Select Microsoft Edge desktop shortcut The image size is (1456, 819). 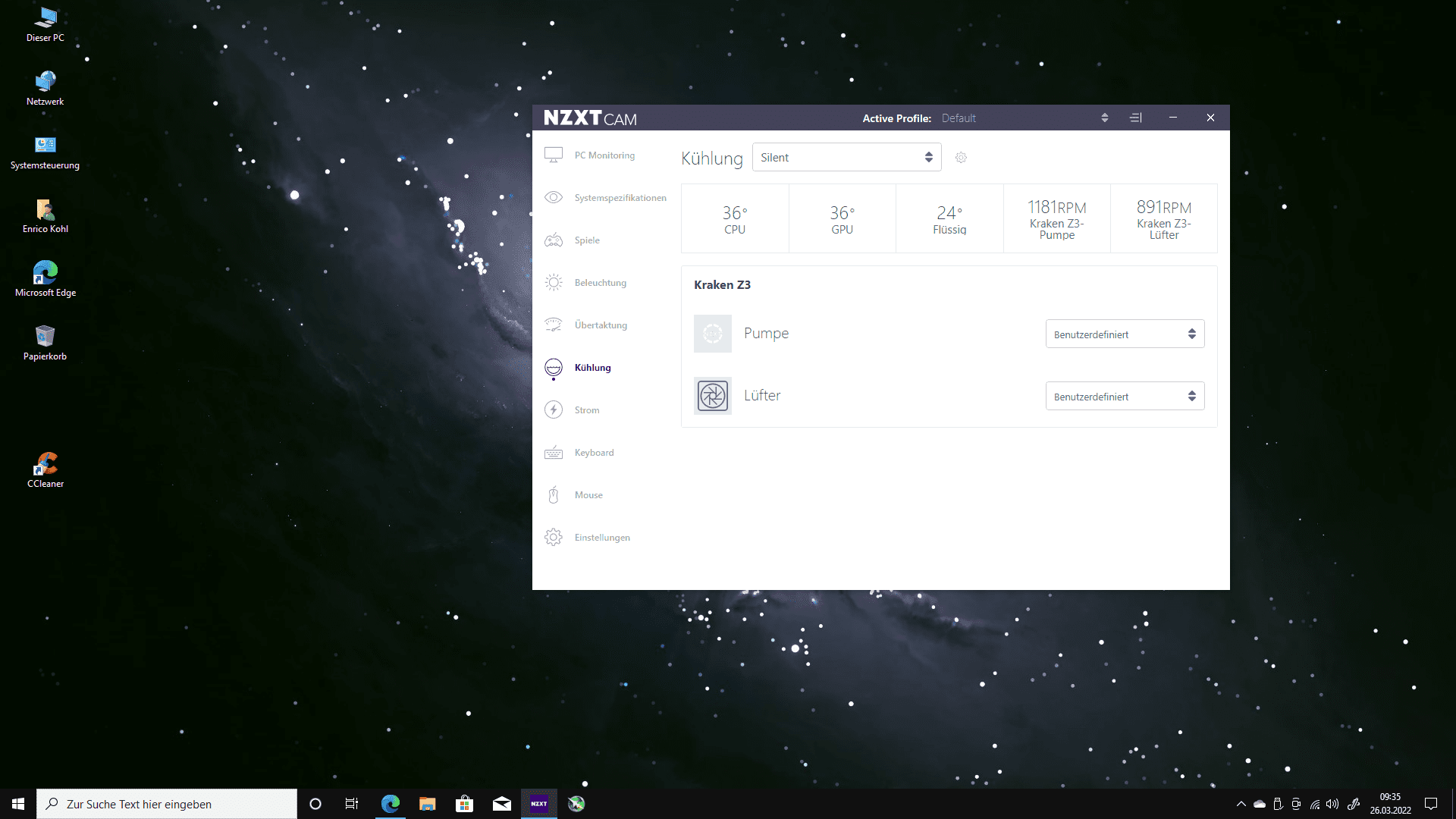[45, 279]
